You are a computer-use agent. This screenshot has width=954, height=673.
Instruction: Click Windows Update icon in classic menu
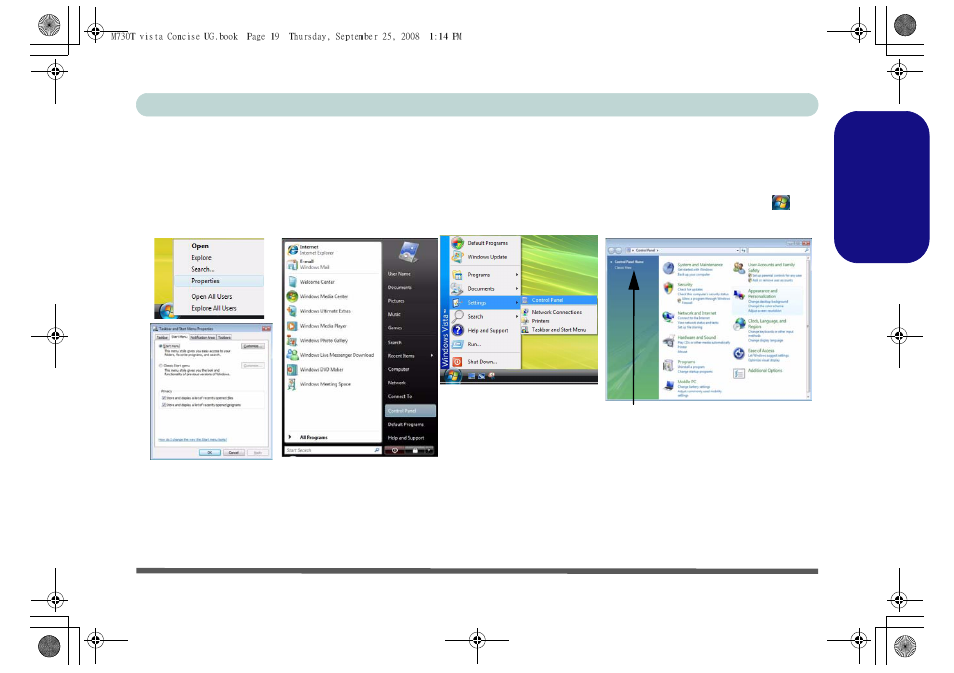tap(458, 257)
